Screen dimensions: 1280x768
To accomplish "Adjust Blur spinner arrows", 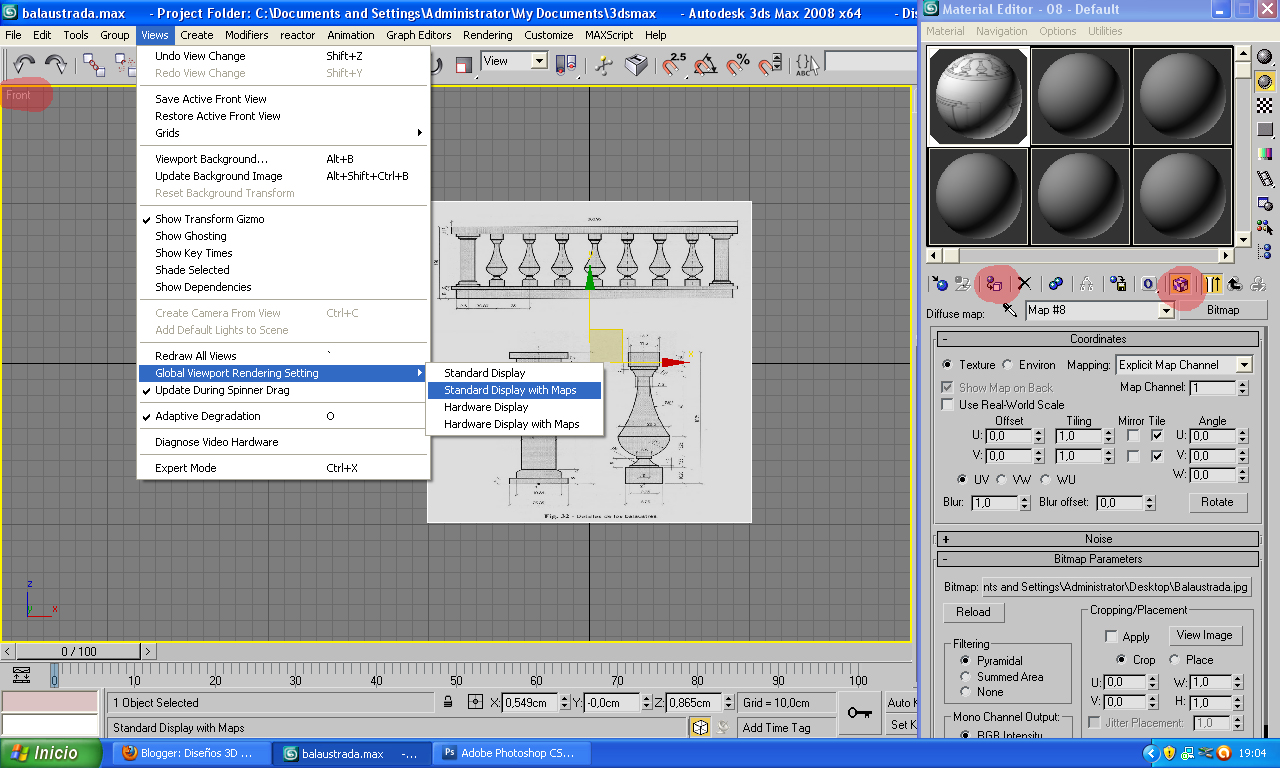I will coord(1025,503).
